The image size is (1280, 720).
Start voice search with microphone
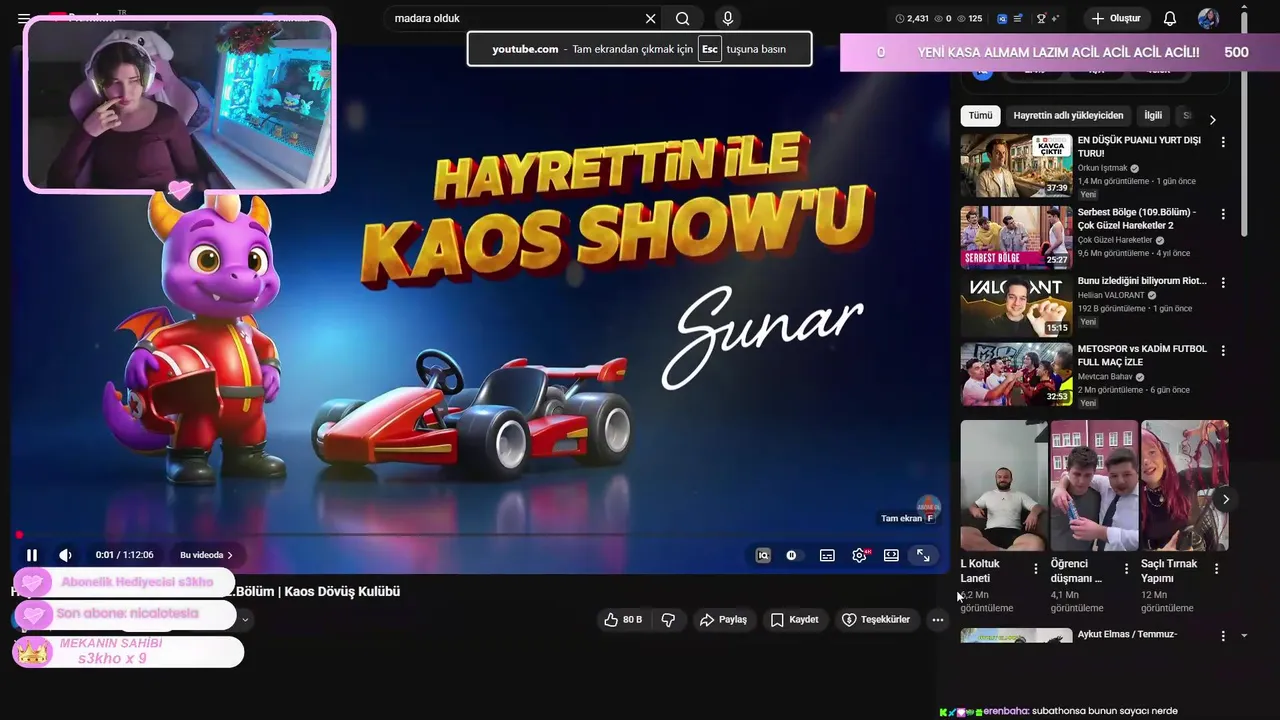tap(727, 18)
